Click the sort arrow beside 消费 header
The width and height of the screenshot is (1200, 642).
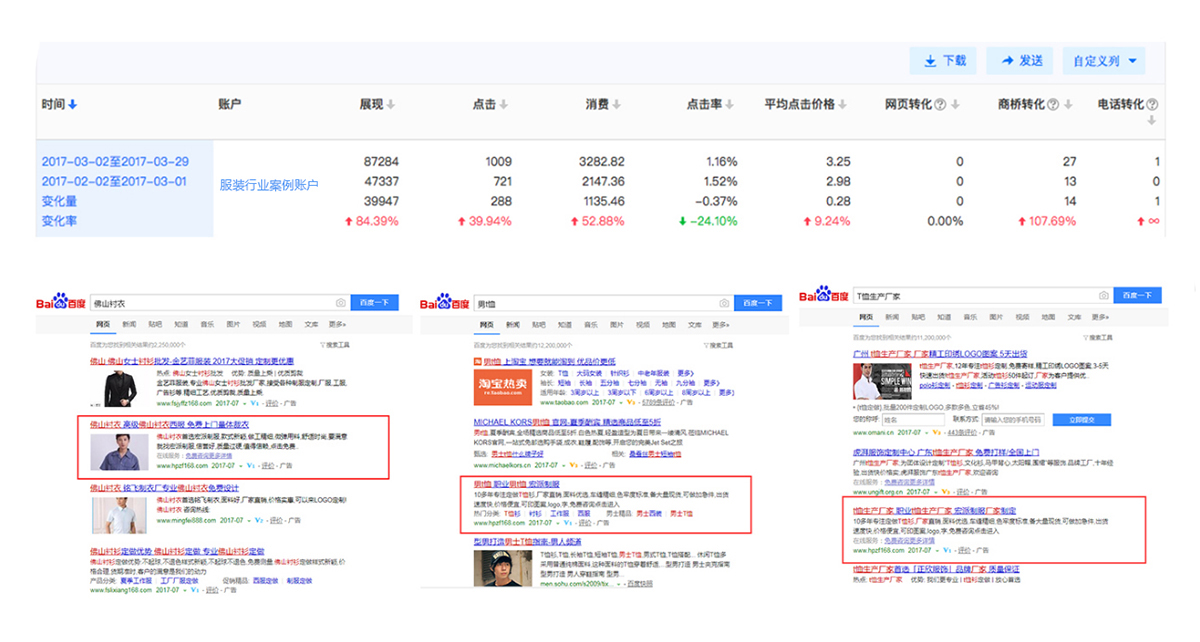[x=632, y=105]
